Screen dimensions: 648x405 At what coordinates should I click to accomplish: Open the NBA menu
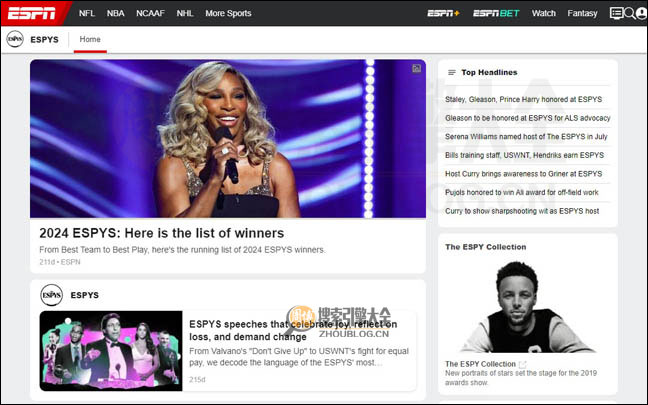pos(115,13)
